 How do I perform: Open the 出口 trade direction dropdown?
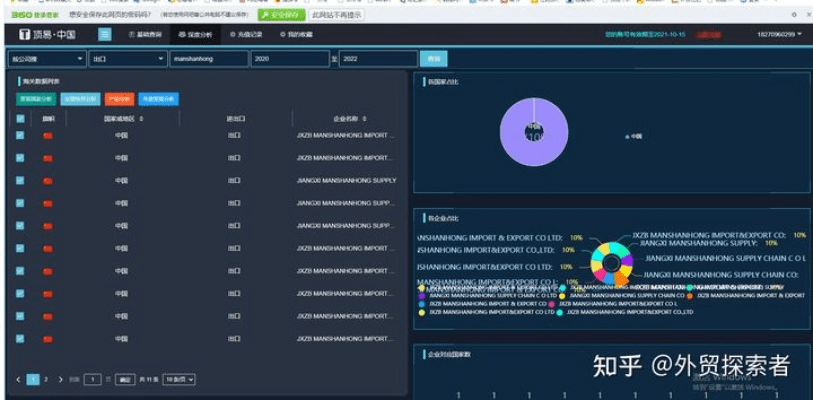tap(127, 59)
